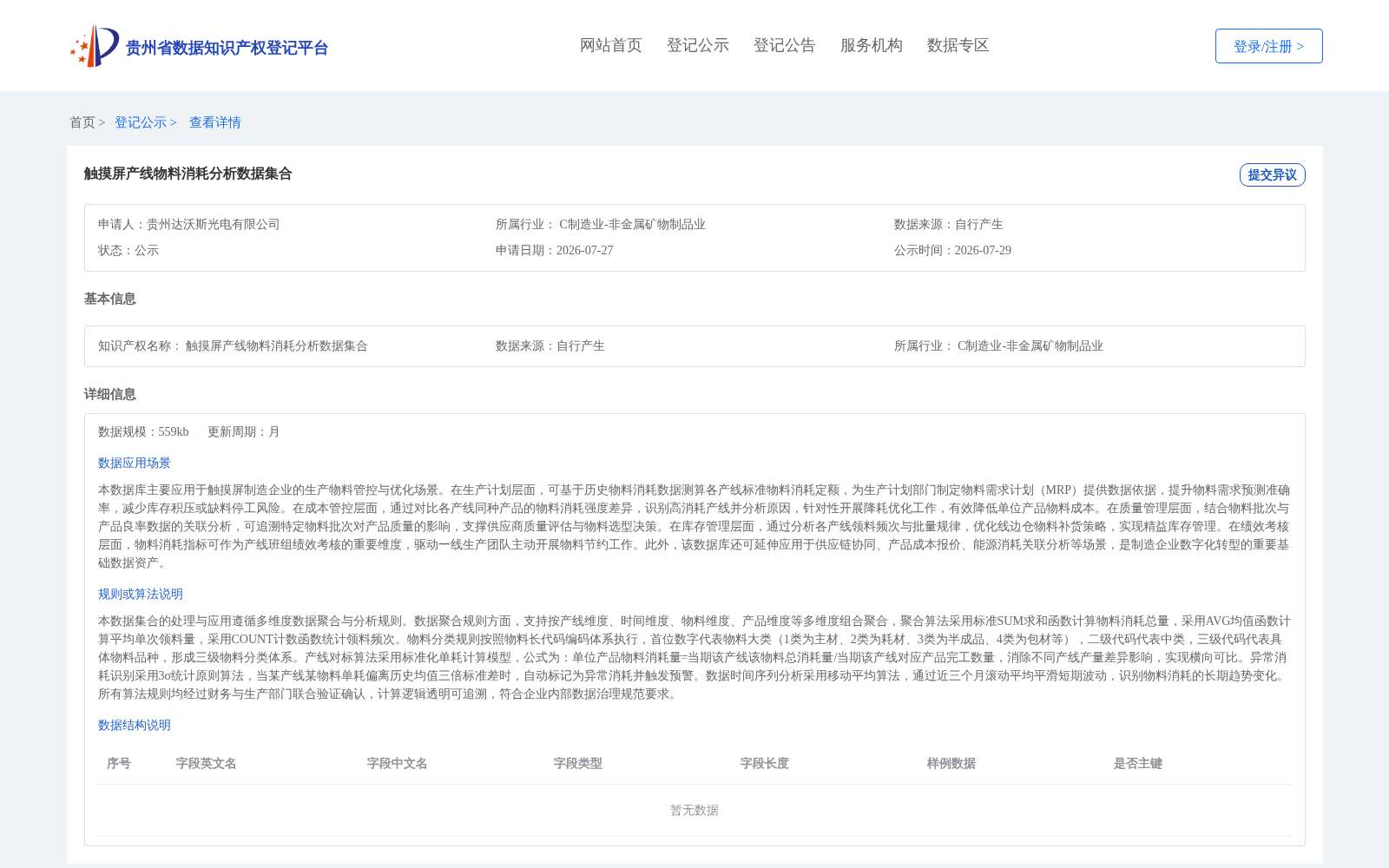Click the 基本信息 section heading

110,299
